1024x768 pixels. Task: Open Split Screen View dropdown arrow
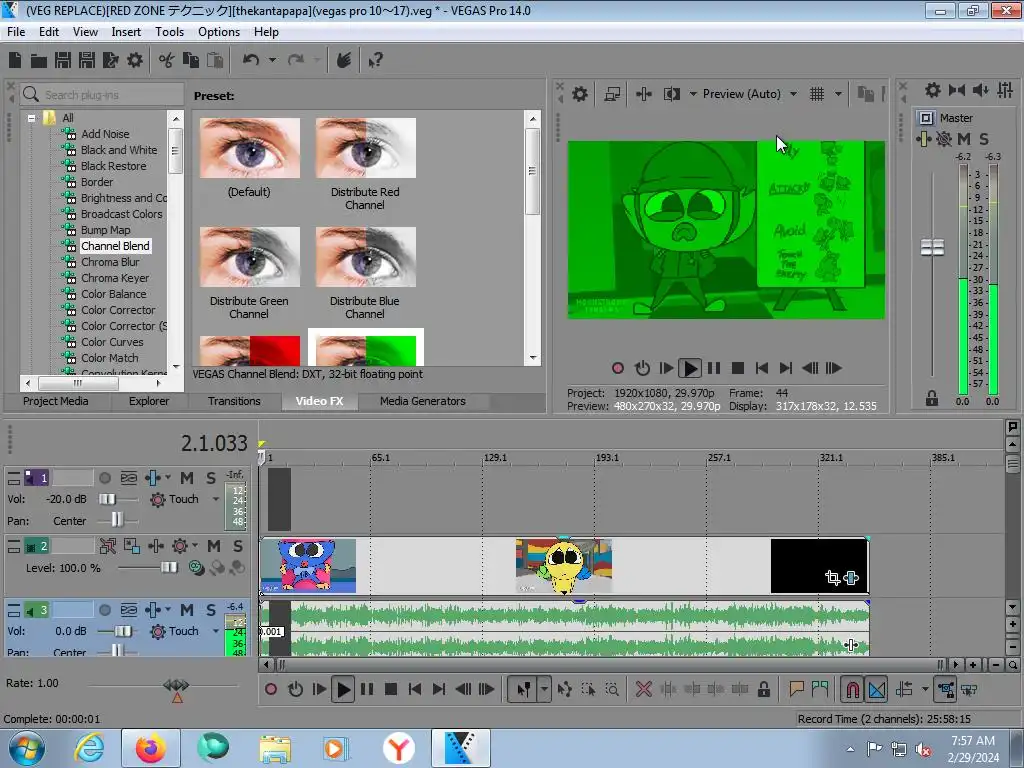(x=693, y=94)
